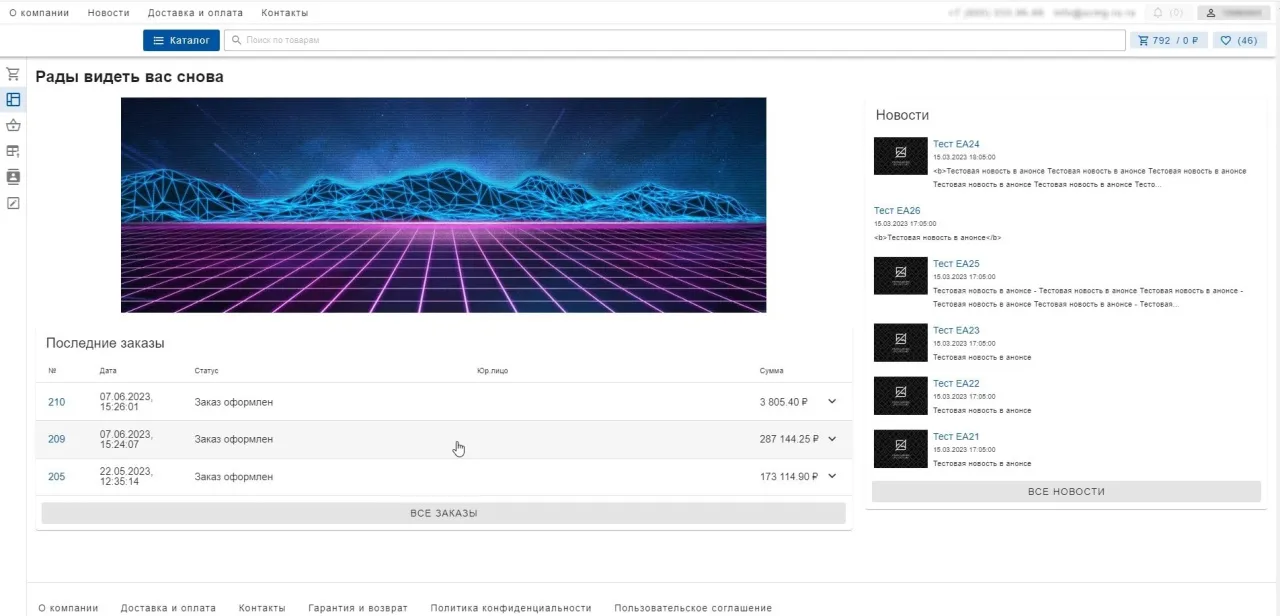
Task: Click the user profile button
Action: pos(1236,13)
